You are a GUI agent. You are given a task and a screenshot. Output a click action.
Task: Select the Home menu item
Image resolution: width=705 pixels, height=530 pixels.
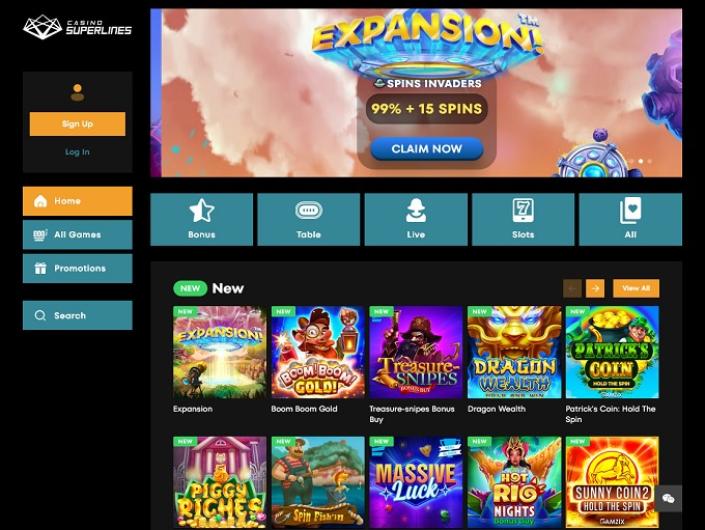77,201
